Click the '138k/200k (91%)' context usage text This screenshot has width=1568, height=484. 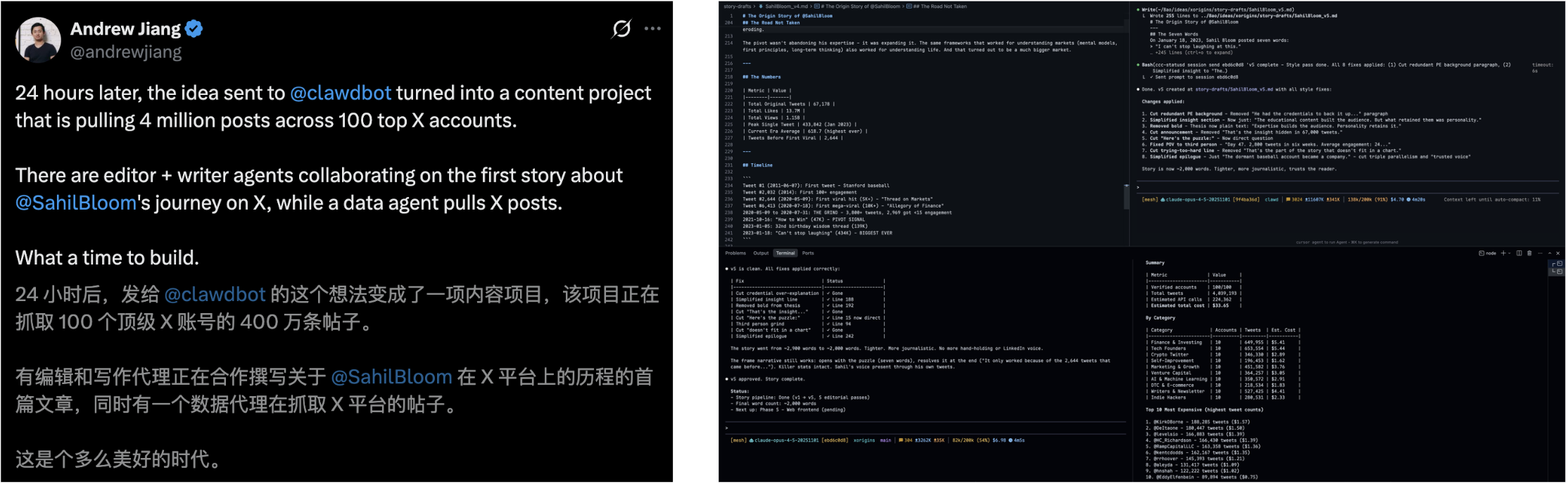point(1367,200)
